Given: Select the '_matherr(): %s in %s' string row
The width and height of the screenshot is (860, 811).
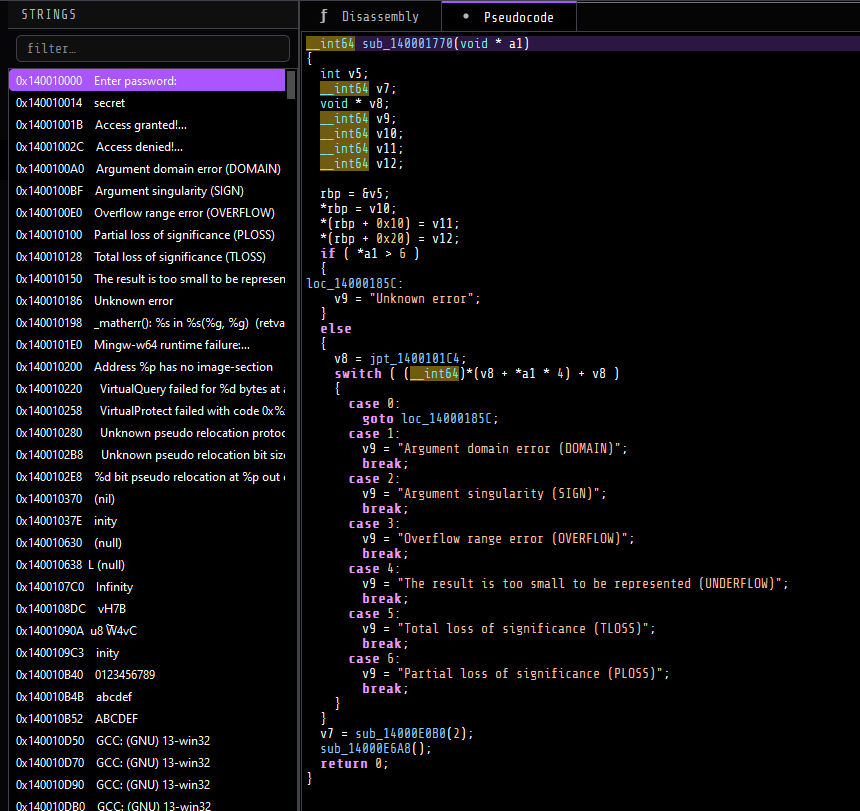Looking at the screenshot, I should pos(147,322).
